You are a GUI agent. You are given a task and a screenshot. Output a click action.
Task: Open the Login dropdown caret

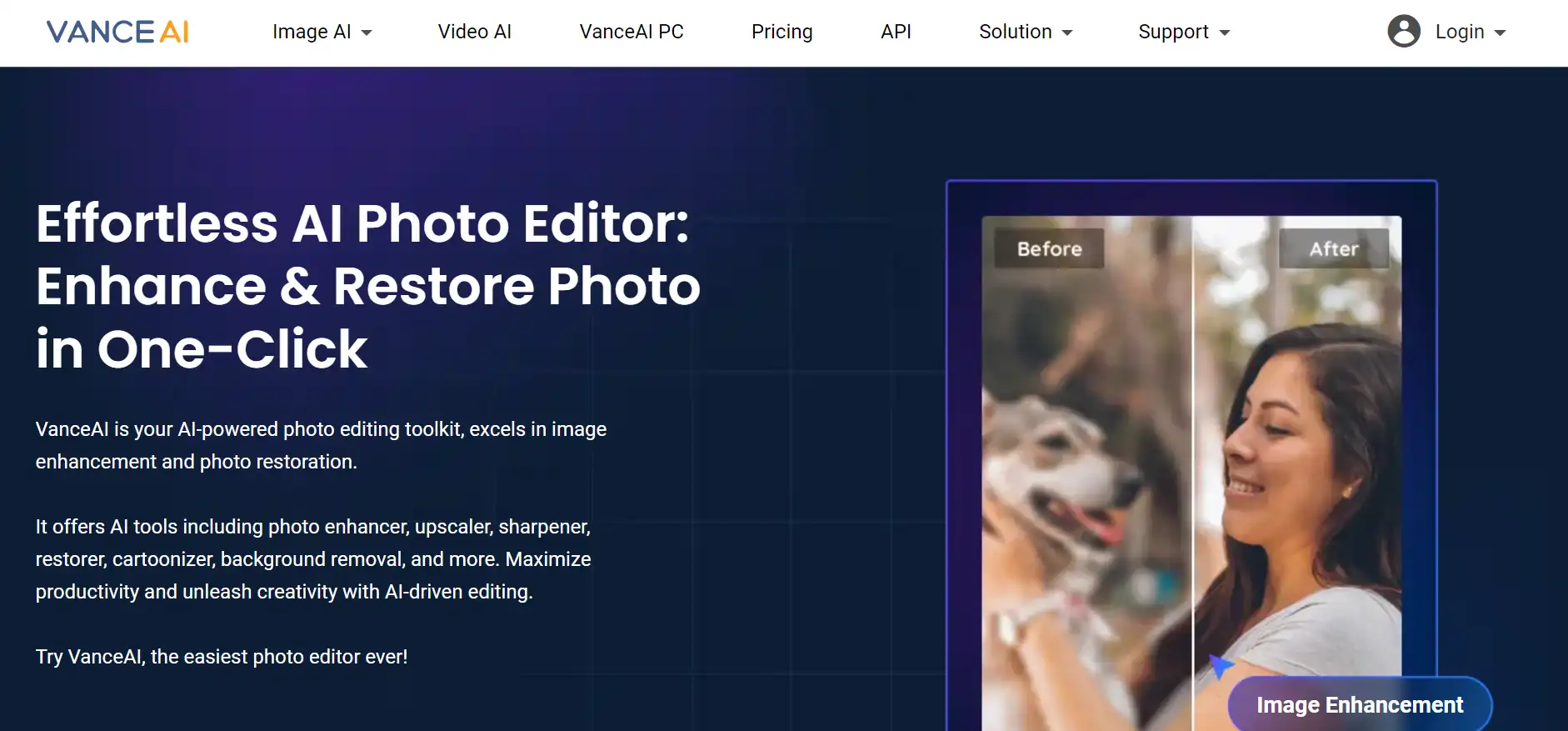1501,33
